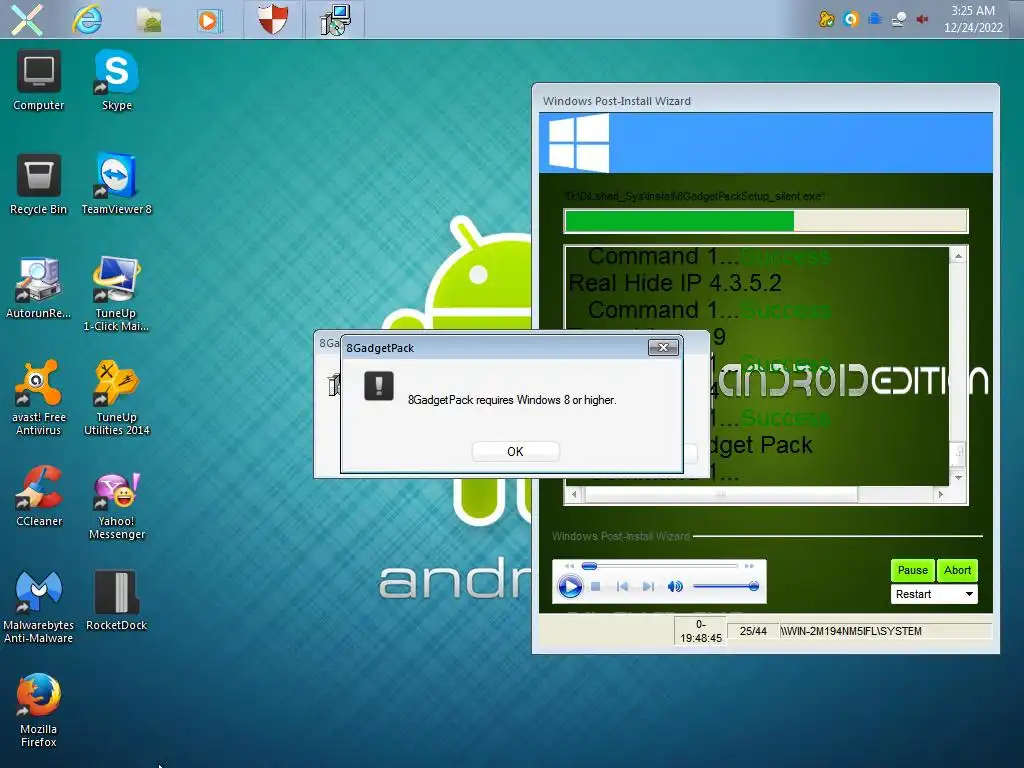Click the \\WIN-2M194NM5IFL\SYSTEM status text
This screenshot has width=1024, height=768.
click(x=851, y=631)
